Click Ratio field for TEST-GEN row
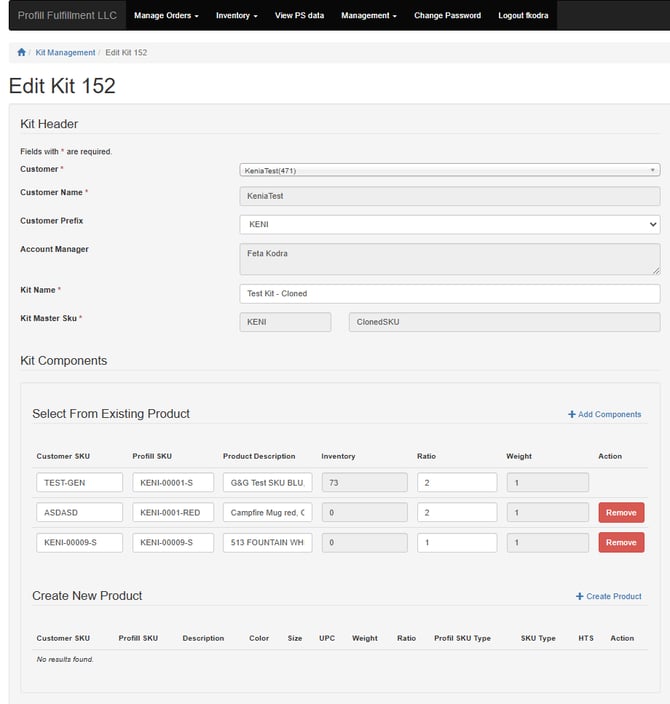The height and width of the screenshot is (704, 670). [x=456, y=482]
